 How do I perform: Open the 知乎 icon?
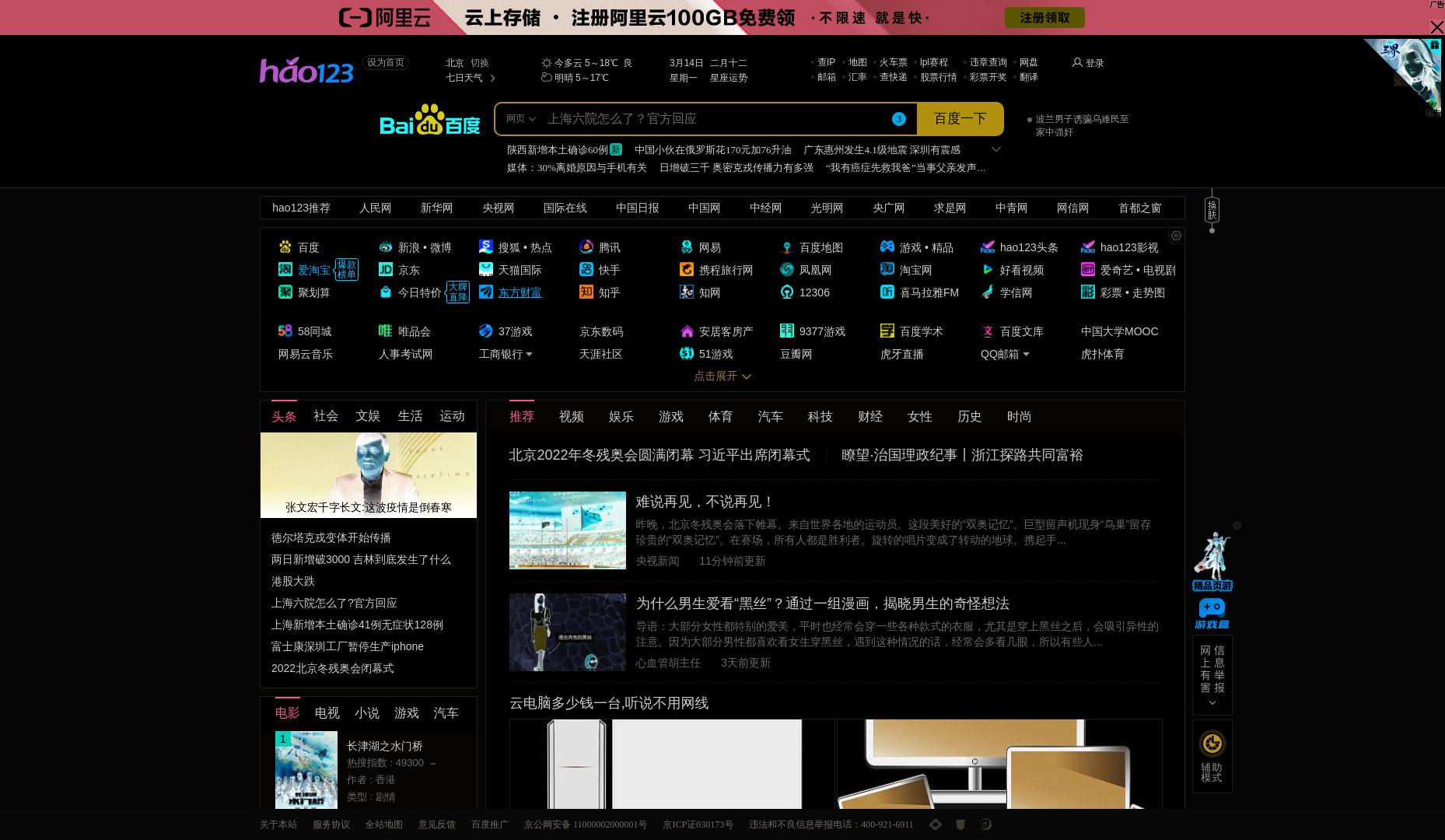(x=586, y=292)
